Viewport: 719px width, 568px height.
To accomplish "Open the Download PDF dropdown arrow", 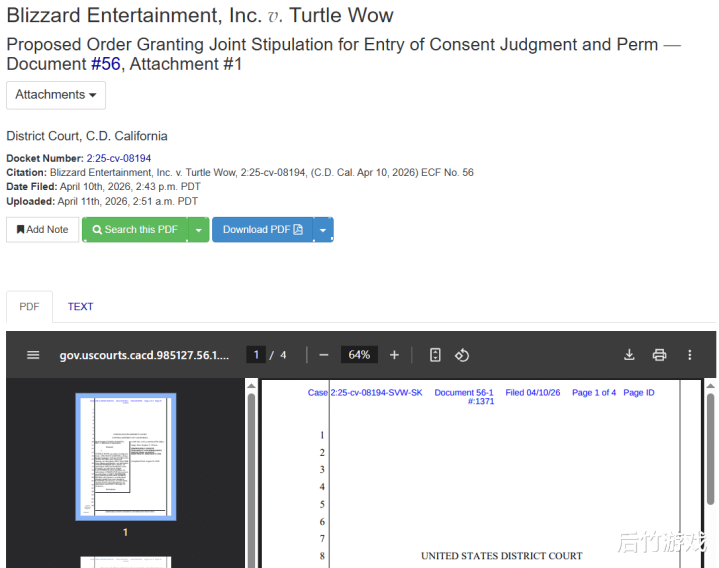I will [x=323, y=230].
